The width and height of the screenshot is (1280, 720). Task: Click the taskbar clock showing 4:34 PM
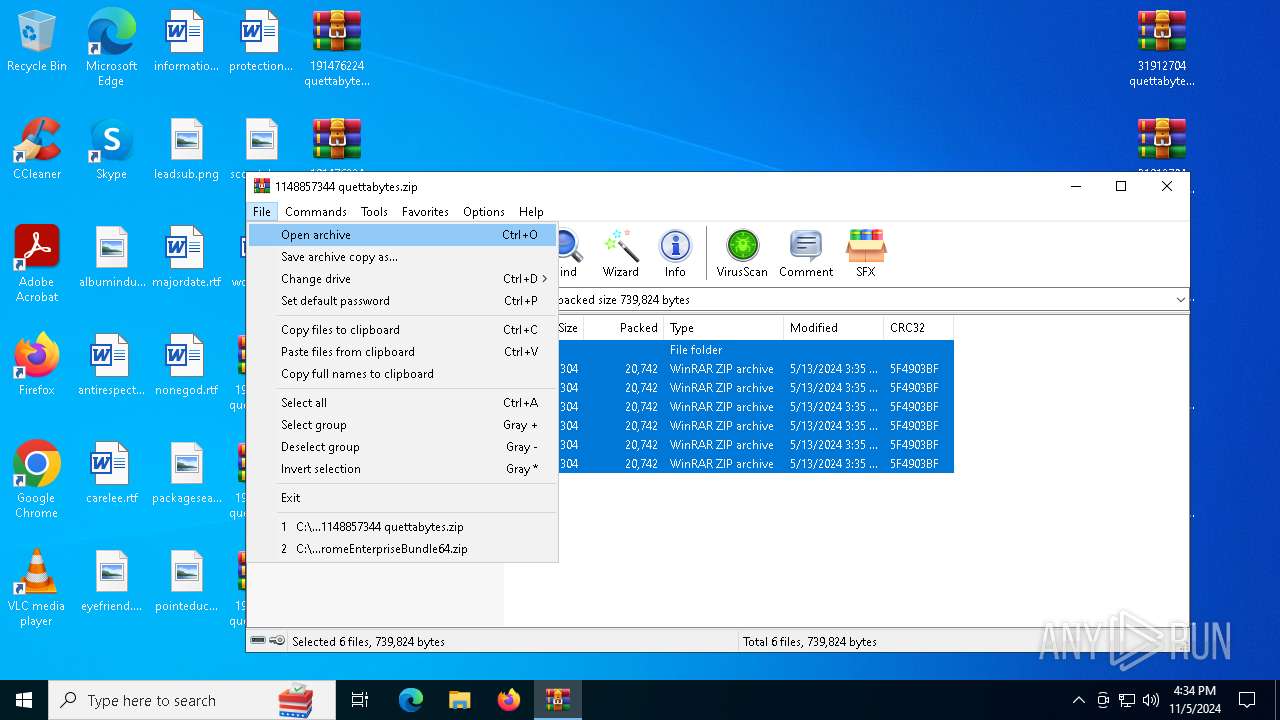[x=1194, y=700]
